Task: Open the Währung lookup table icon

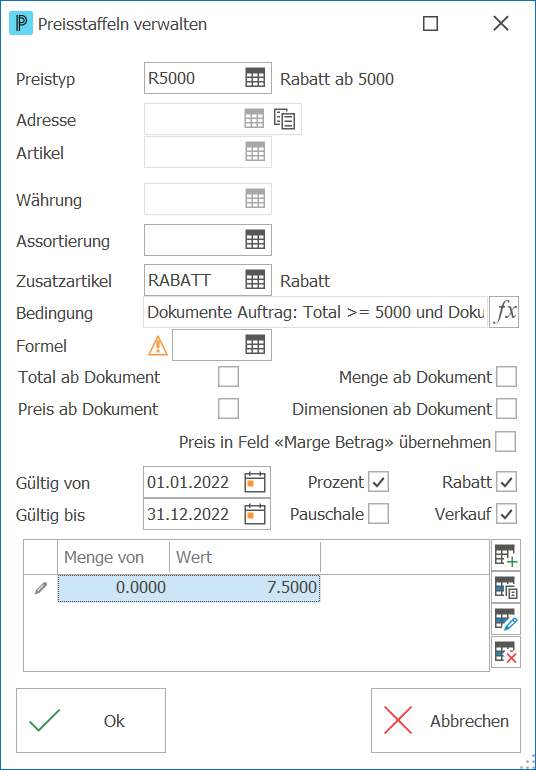Action: pos(255,198)
